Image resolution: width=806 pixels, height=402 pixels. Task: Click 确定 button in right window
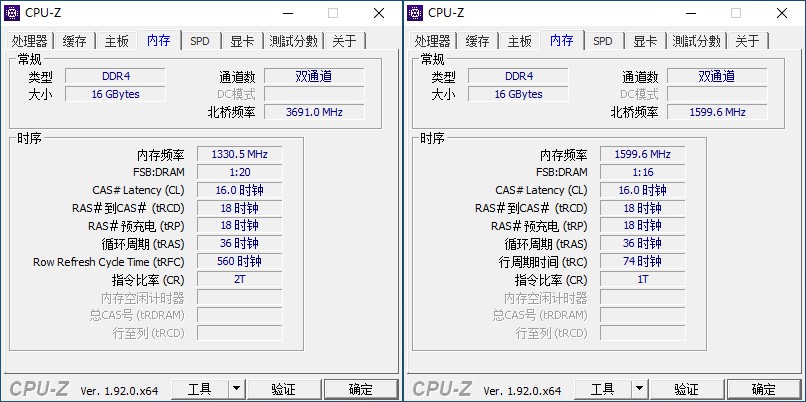click(x=764, y=389)
